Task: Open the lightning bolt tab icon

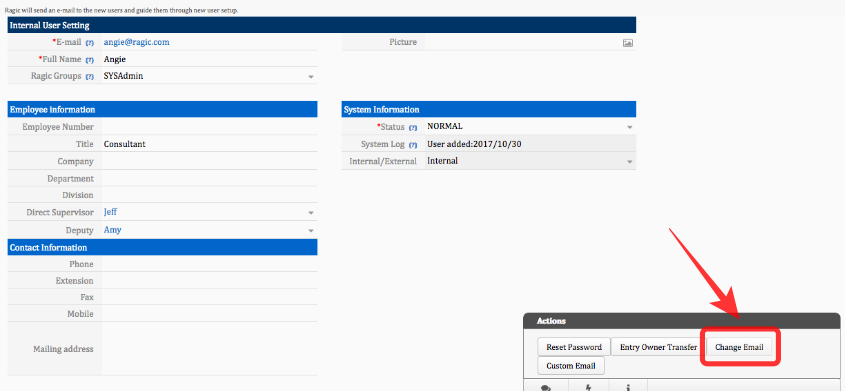Action: click(x=588, y=387)
